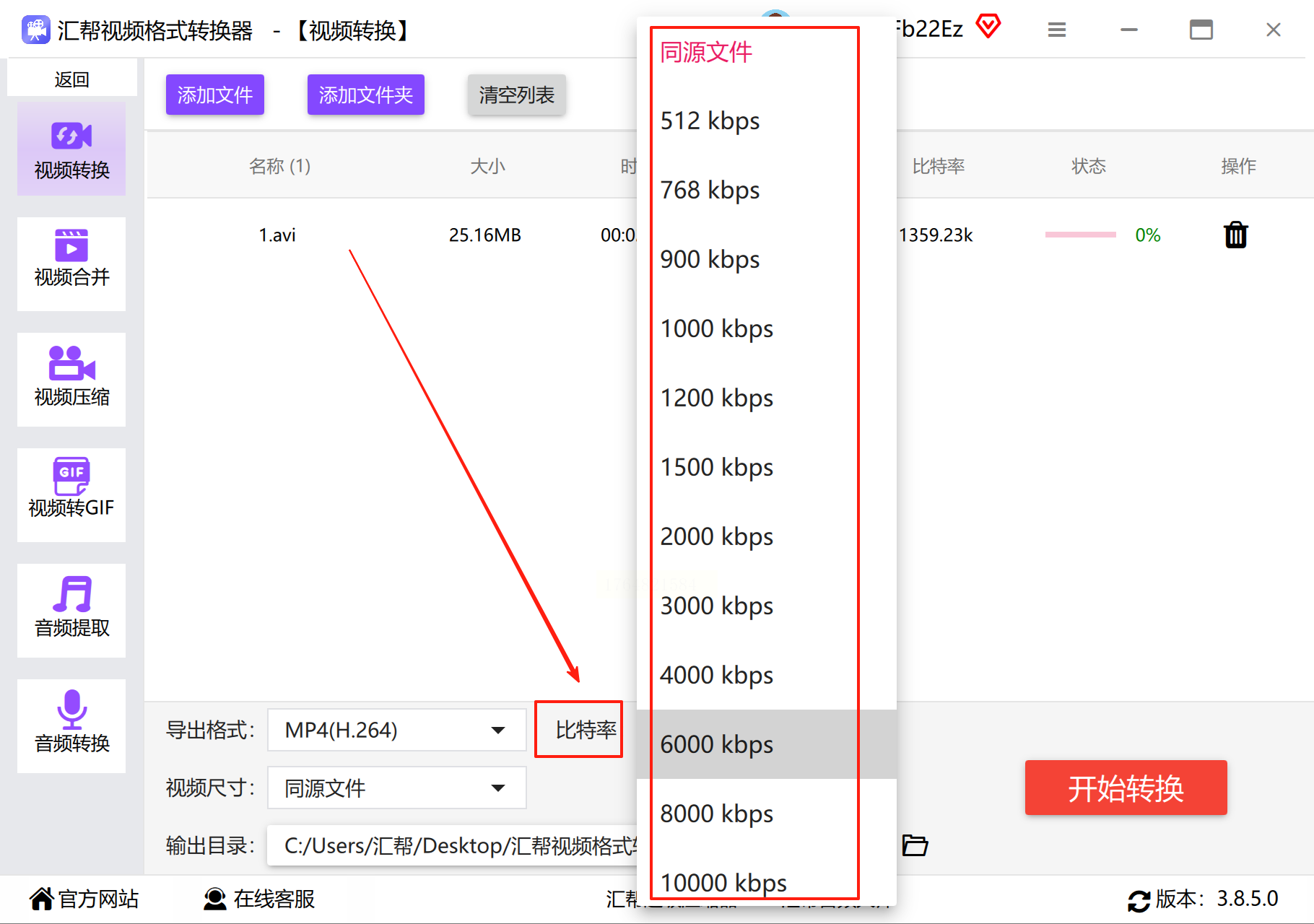
Task: Select 6000 kbps from bitrate list
Action: click(x=767, y=744)
